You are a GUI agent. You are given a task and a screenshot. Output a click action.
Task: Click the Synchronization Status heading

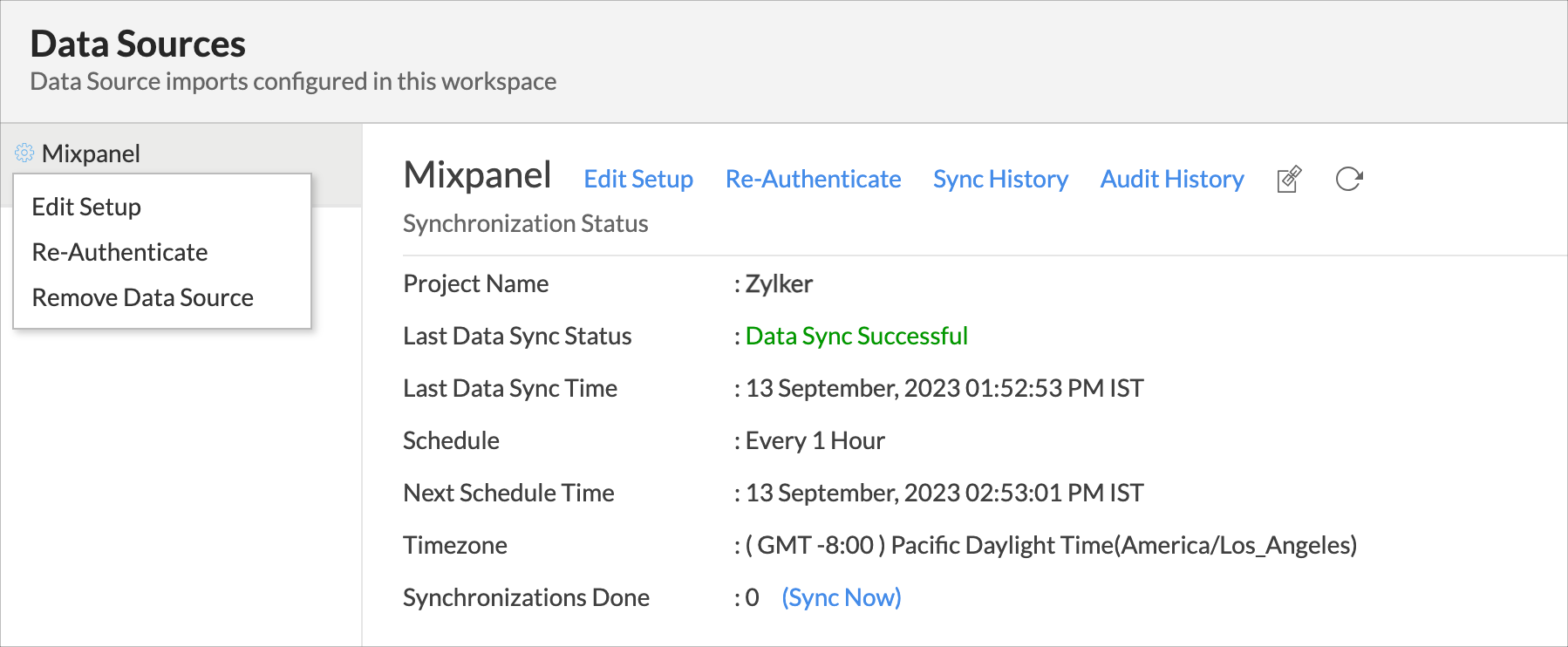pos(525,223)
